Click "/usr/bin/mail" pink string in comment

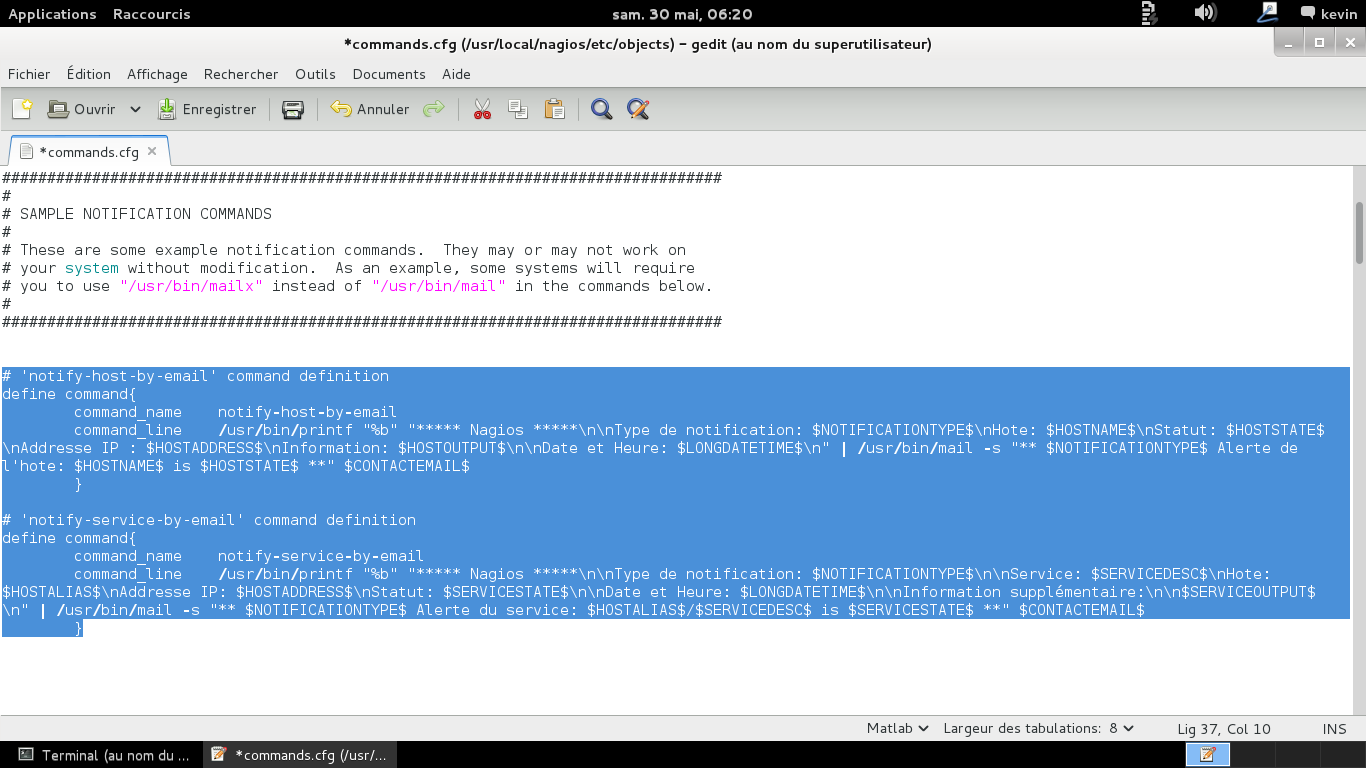click(x=438, y=286)
